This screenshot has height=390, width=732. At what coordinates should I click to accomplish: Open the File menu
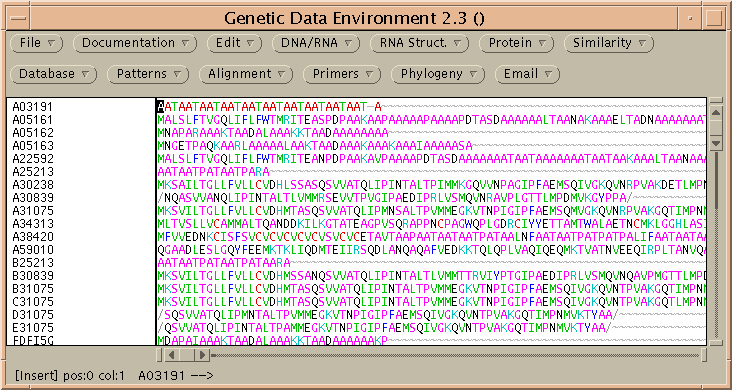36,43
